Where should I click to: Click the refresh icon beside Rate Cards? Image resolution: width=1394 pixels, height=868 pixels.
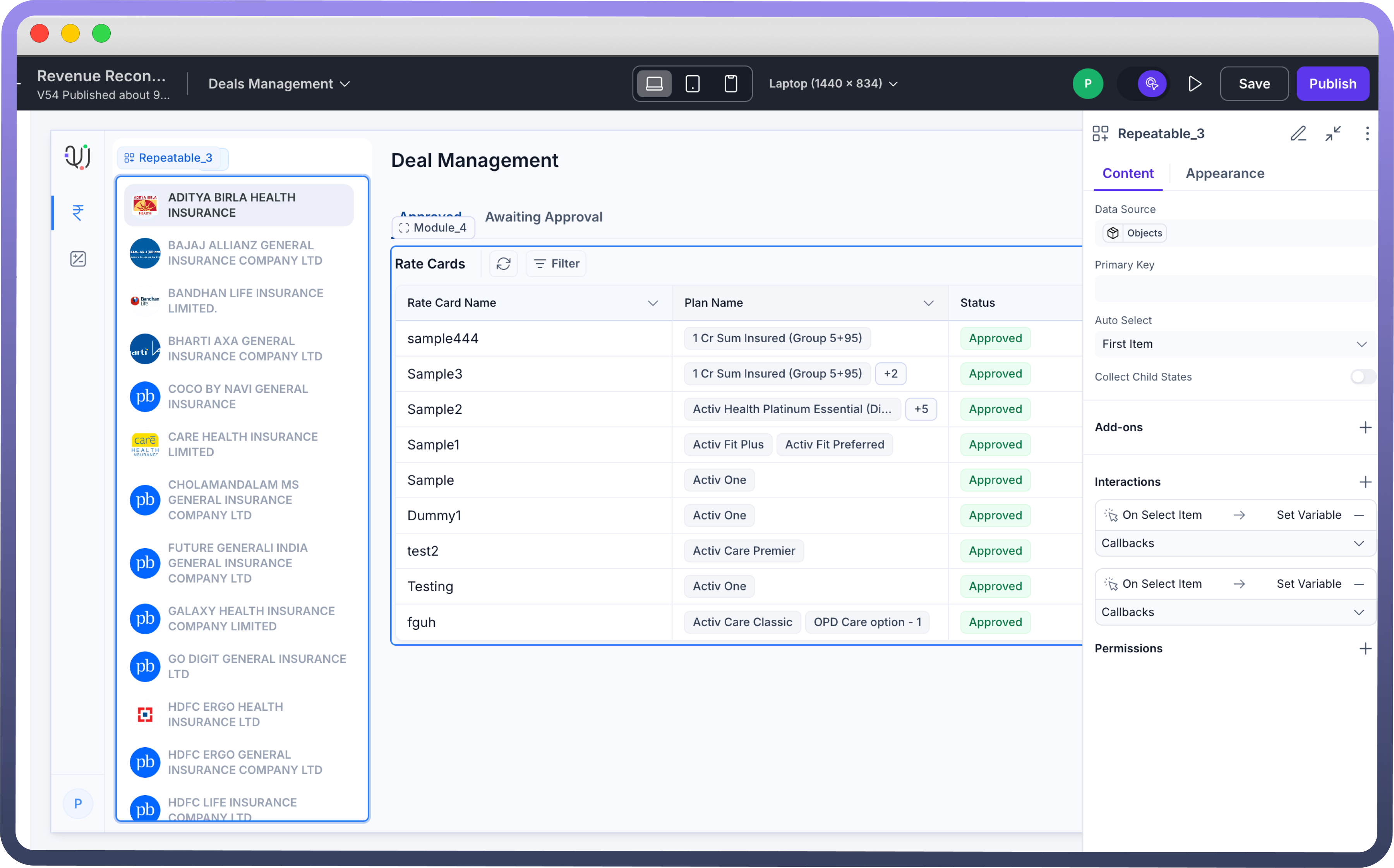pos(503,264)
